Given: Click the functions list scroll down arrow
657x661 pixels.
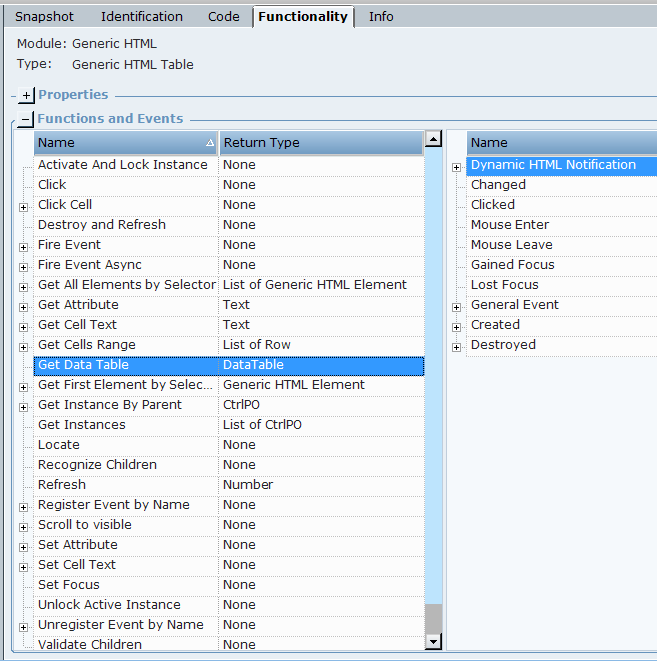Looking at the screenshot, I should point(433,641).
